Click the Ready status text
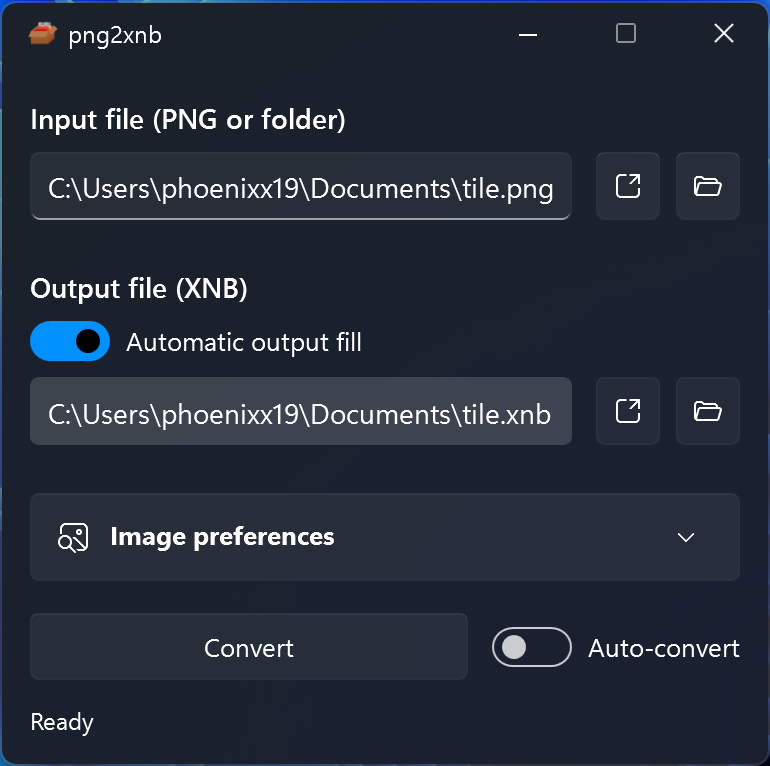Screen dimensions: 770x766 click(62, 722)
